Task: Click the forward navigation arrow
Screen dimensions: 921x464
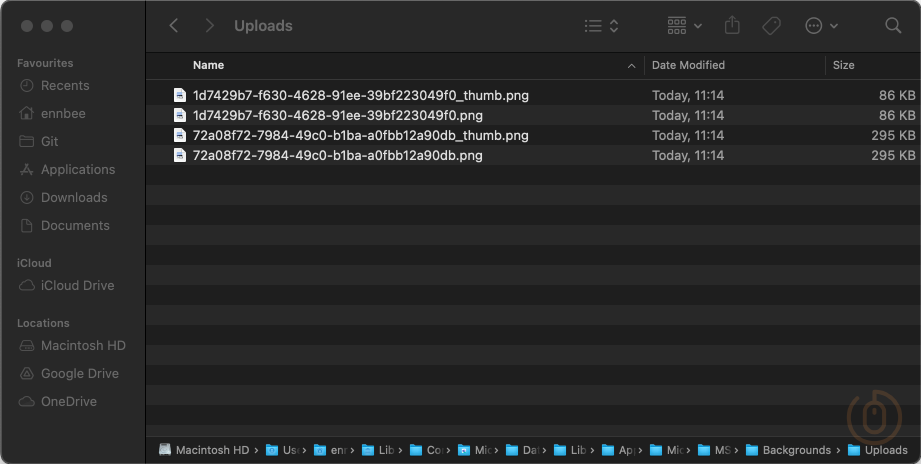Action: click(209, 26)
